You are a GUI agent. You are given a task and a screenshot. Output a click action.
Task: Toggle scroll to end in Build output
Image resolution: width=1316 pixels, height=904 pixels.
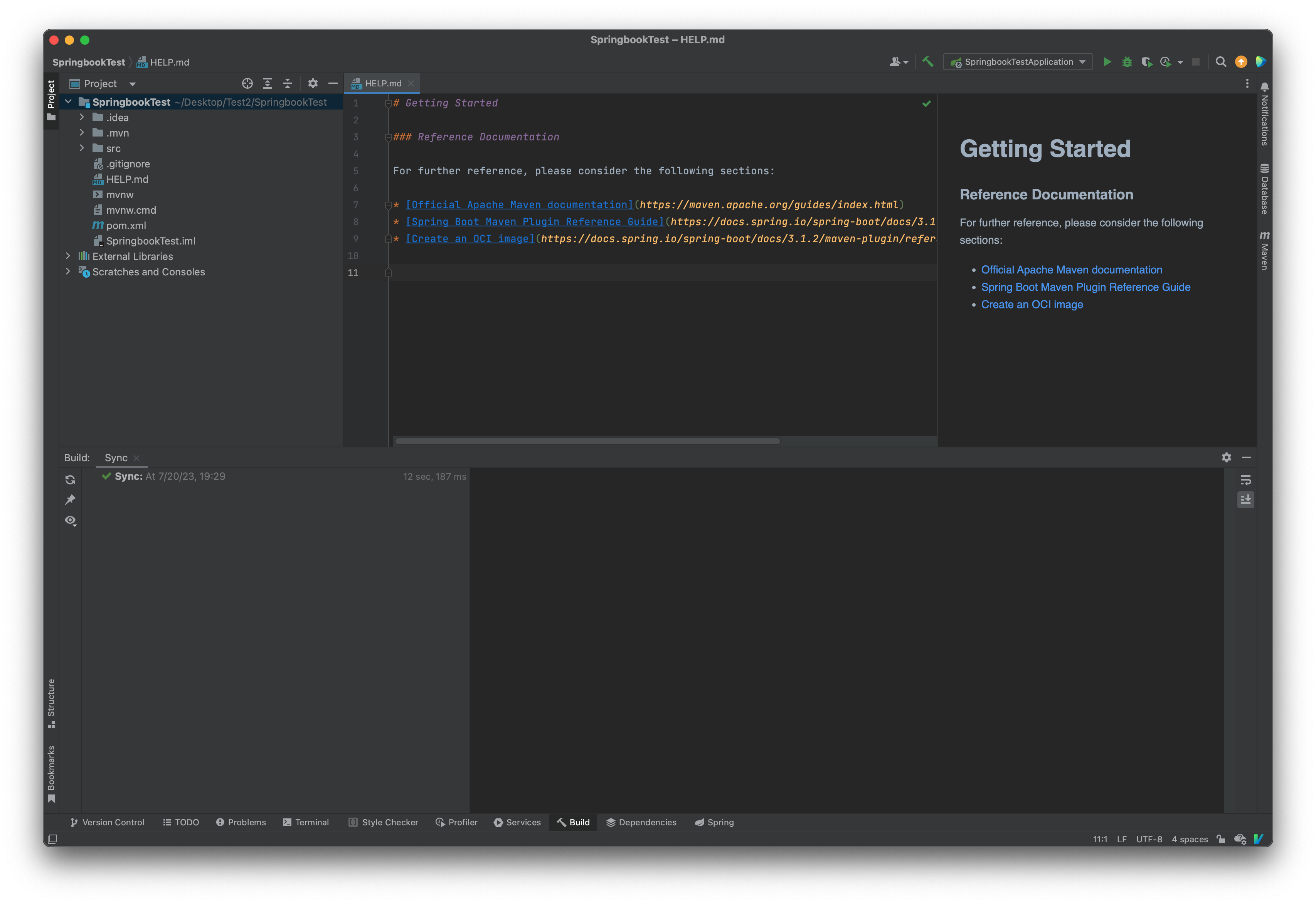point(1245,499)
